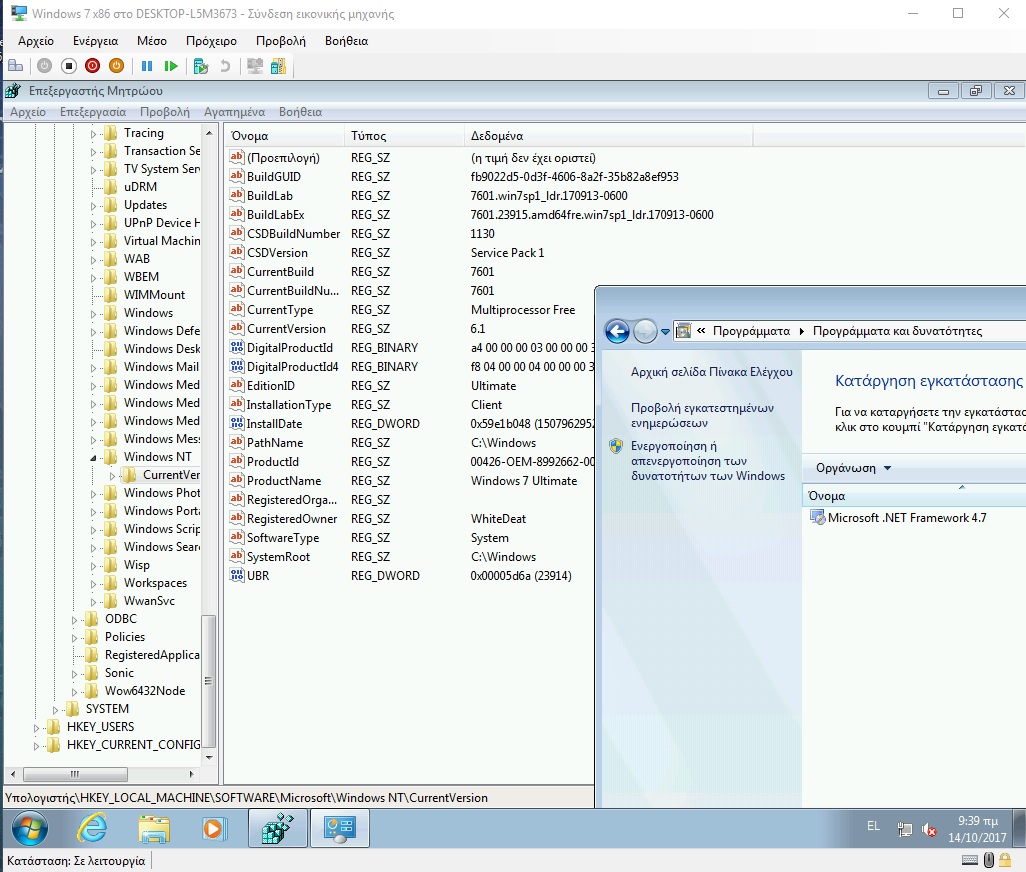This screenshot has height=872, width=1026.
Task: Expand the WBEM registry key
Action: click(93, 277)
